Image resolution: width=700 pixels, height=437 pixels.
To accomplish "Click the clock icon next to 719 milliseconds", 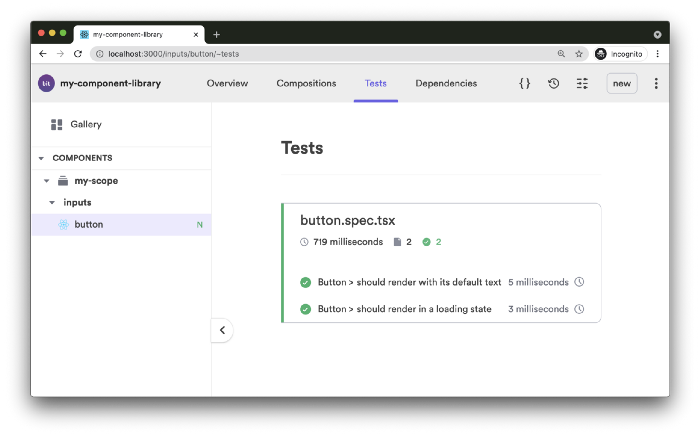I will pyautogui.click(x=304, y=242).
